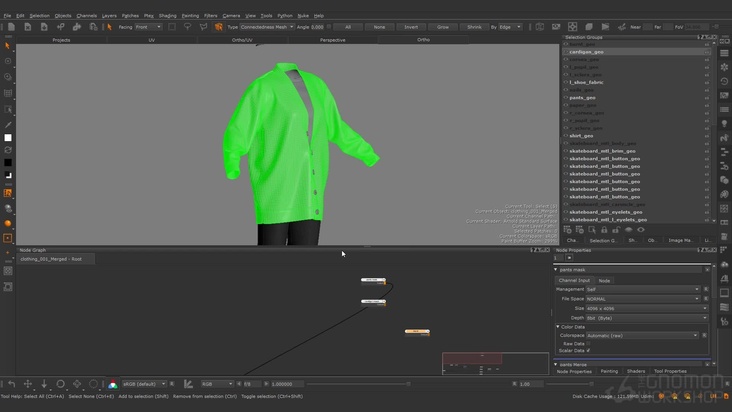Screen dimensions: 732x412
Task: Click the color management RGB circles icon
Action: [113, 384]
